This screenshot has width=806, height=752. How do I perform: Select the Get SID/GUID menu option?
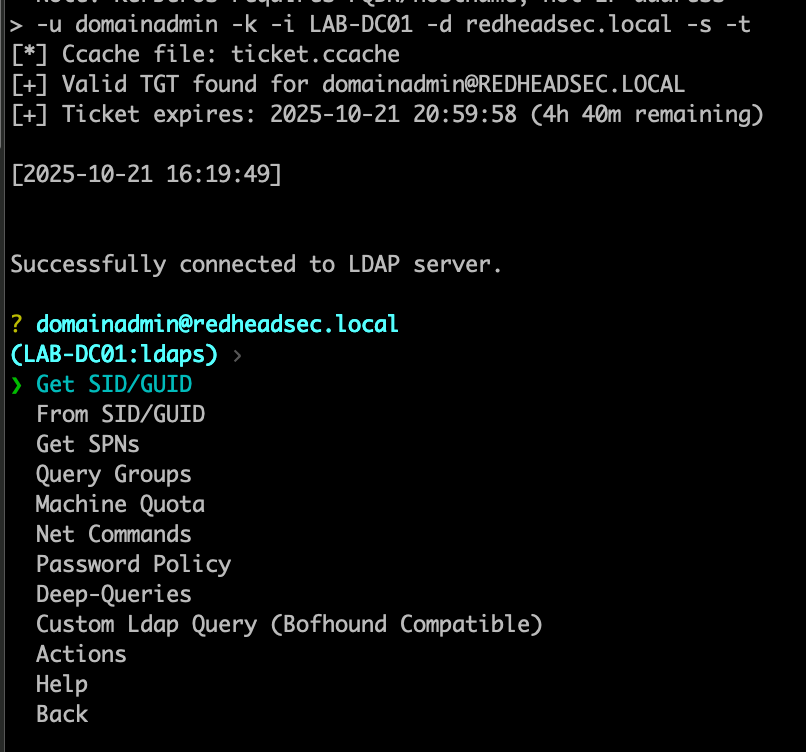(114, 384)
